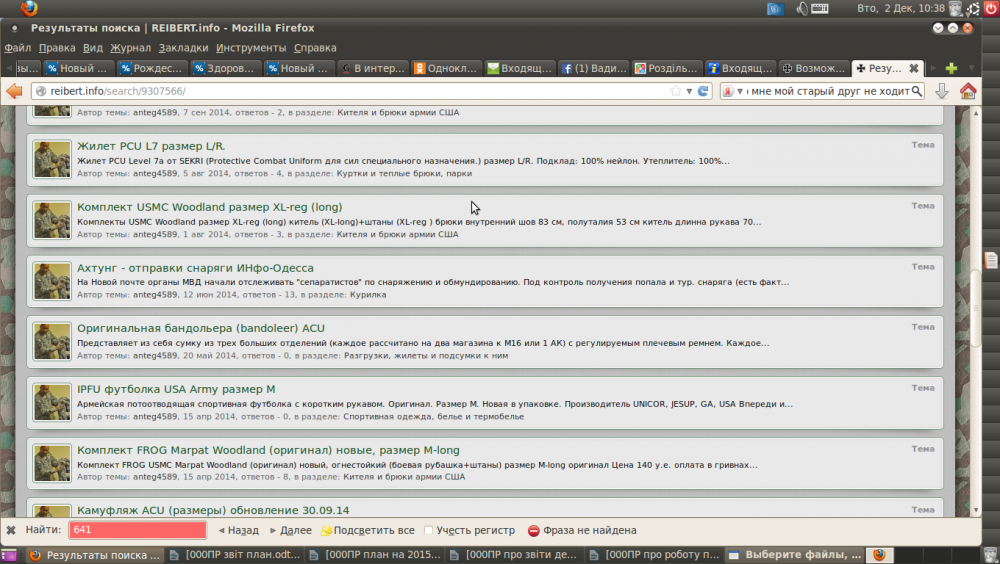1000x564 pixels.
Task: Bookmark this page with star icon
Action: point(676,91)
